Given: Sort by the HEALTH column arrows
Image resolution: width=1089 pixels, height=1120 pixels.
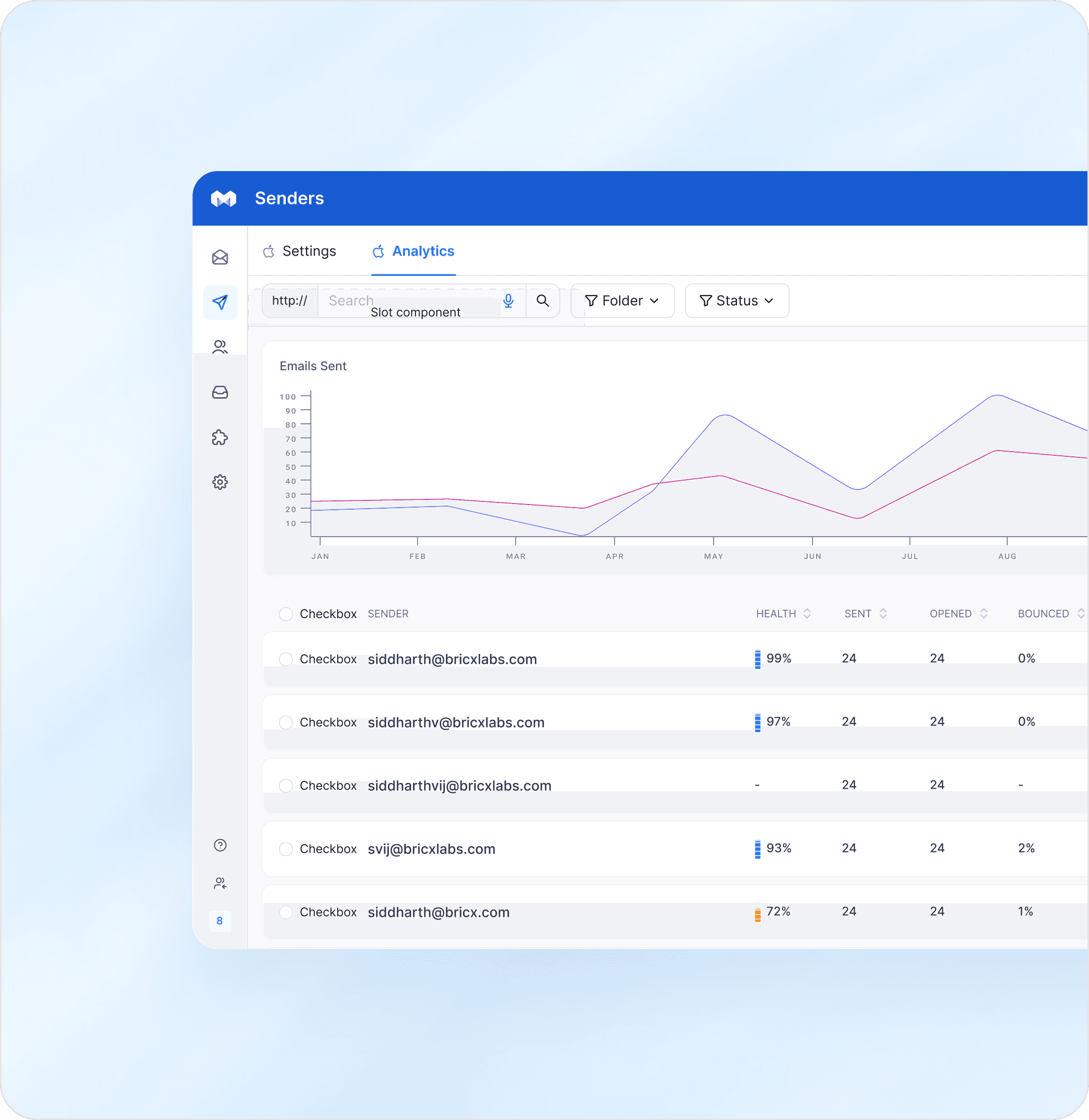Looking at the screenshot, I should (x=807, y=614).
